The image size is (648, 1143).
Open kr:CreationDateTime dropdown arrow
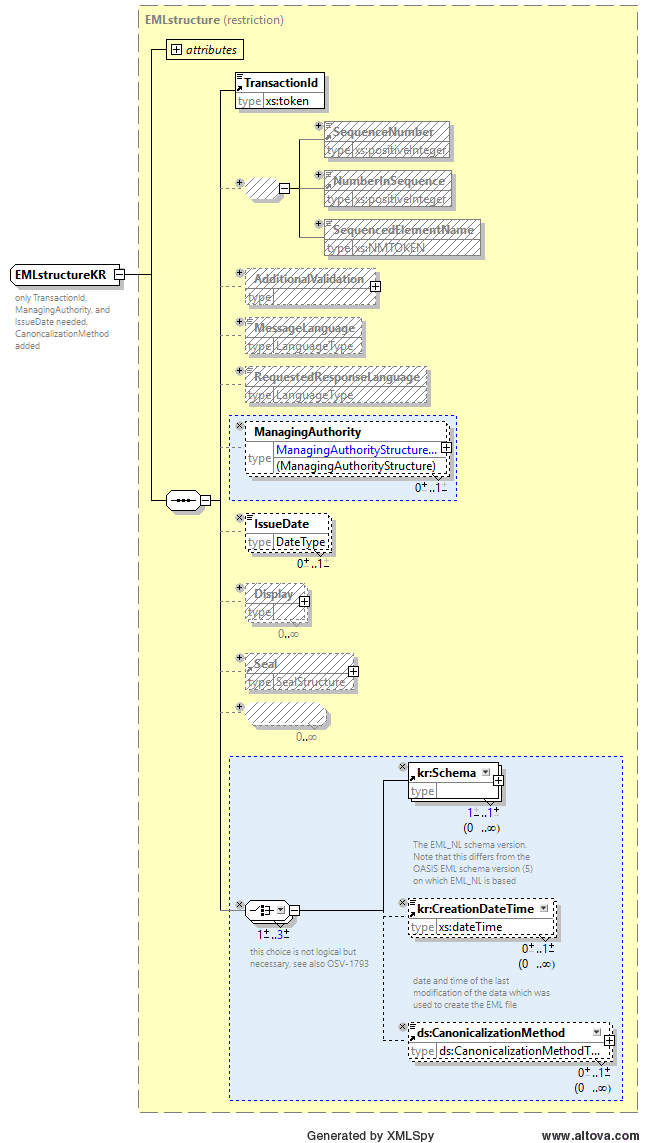tap(544, 909)
